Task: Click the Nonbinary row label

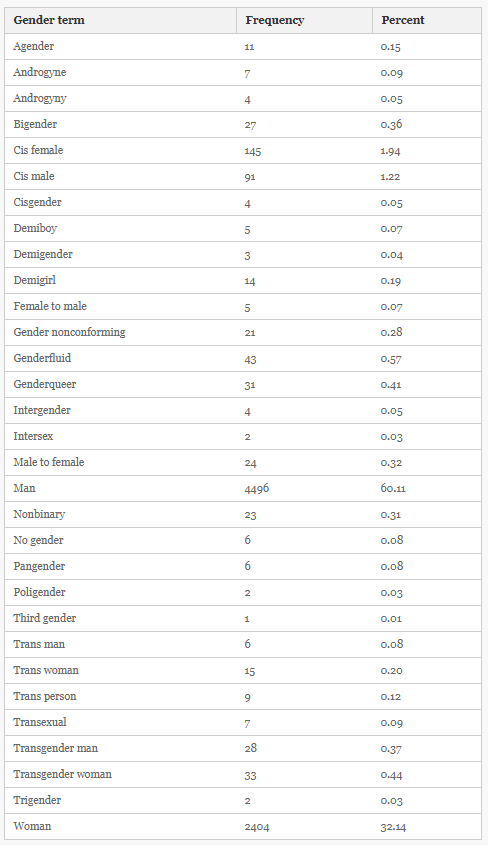Action: (39, 514)
